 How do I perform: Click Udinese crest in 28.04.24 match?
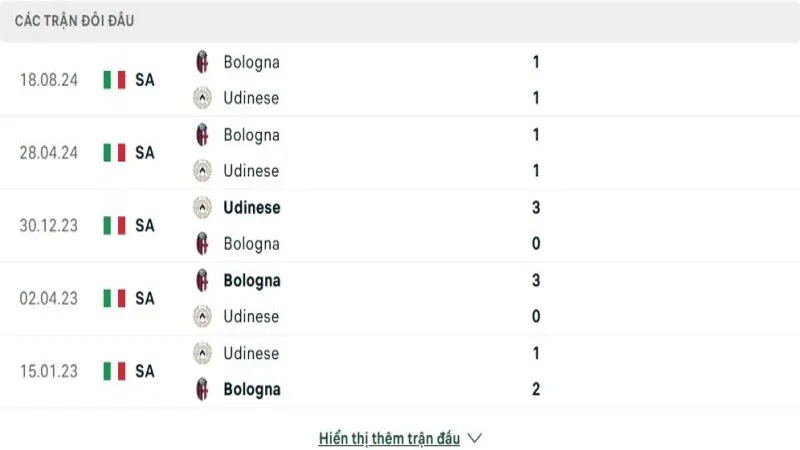coord(202,171)
